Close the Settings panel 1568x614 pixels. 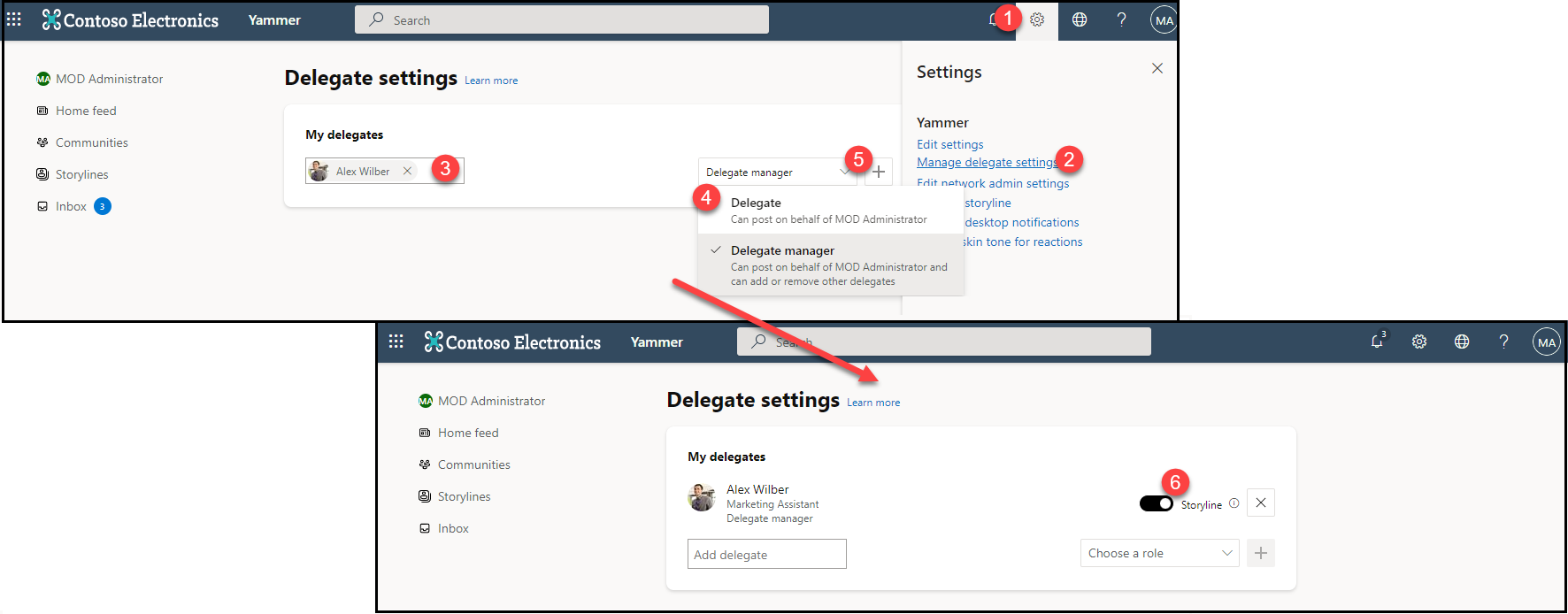(x=1157, y=69)
